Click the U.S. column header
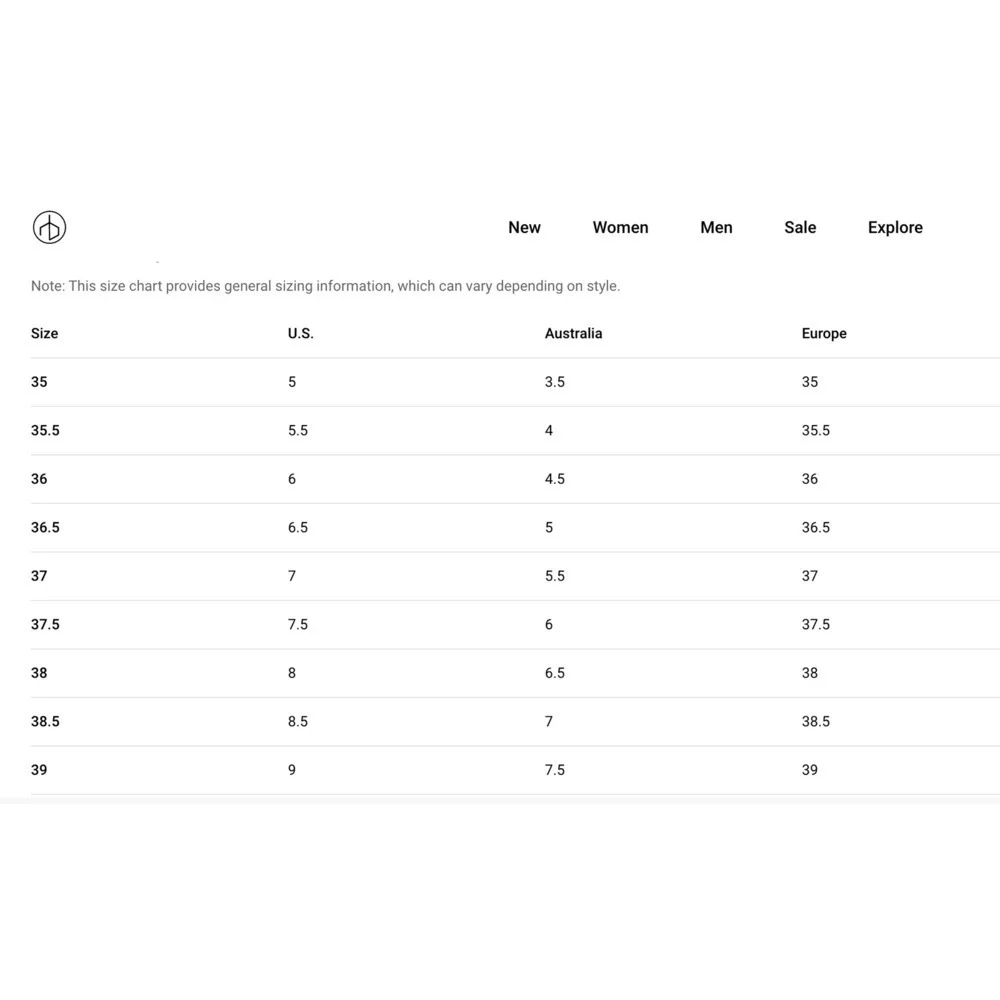The height and width of the screenshot is (1000, 1000). tap(301, 333)
